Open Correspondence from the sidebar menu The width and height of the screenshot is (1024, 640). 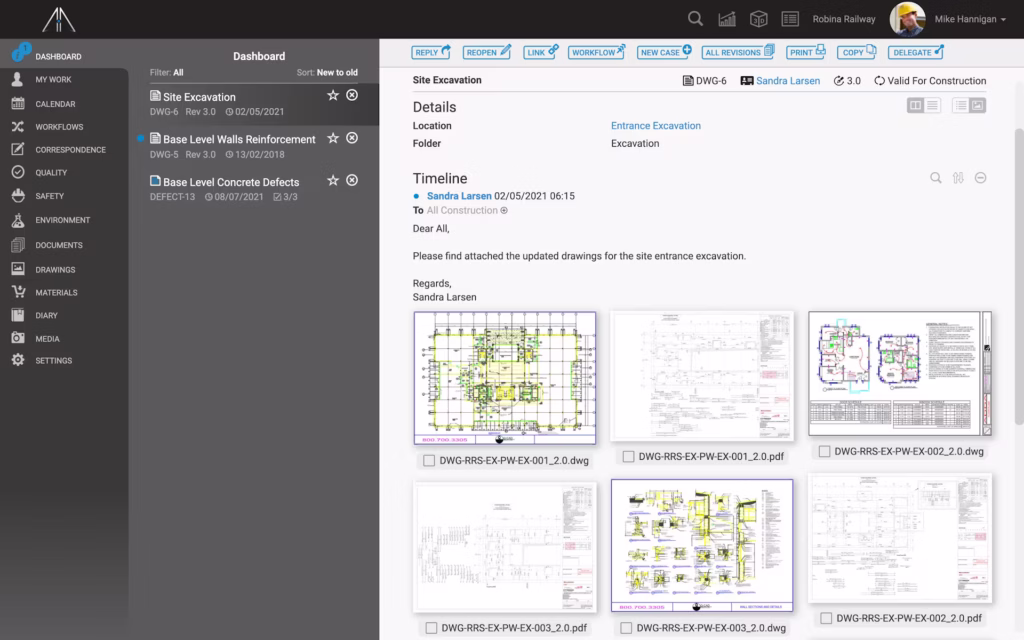point(70,150)
